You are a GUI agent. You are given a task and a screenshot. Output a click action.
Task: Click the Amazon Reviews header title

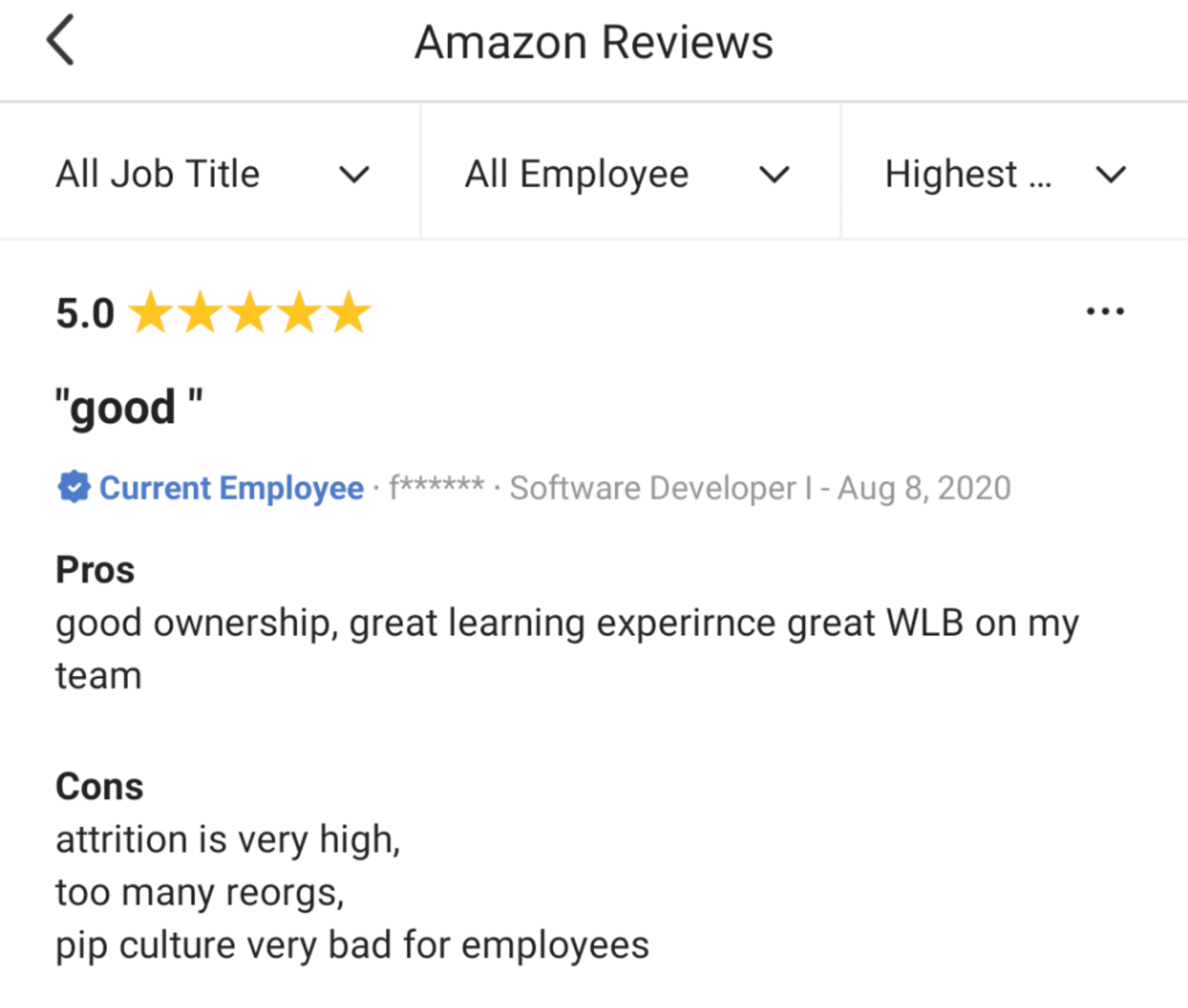tap(594, 42)
